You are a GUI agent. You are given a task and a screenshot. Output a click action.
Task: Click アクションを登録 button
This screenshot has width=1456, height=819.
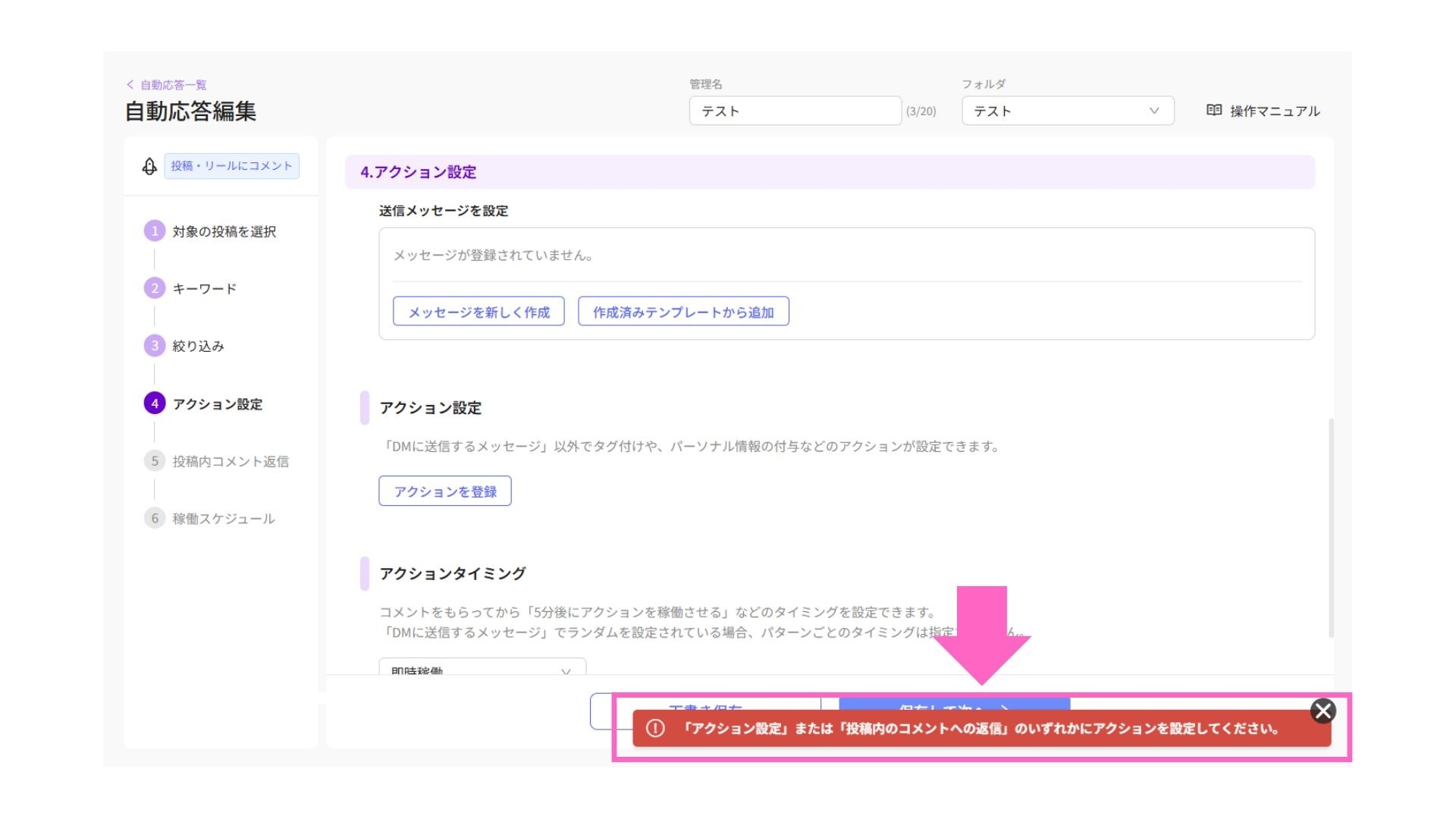tap(445, 491)
